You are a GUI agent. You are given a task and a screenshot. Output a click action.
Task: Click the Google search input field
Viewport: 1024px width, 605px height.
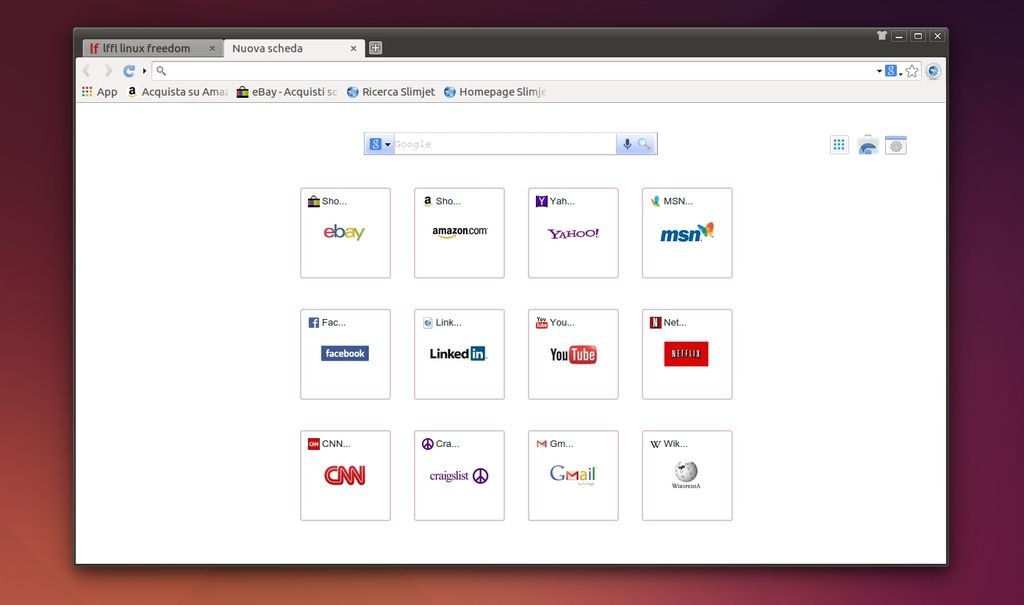click(503, 144)
